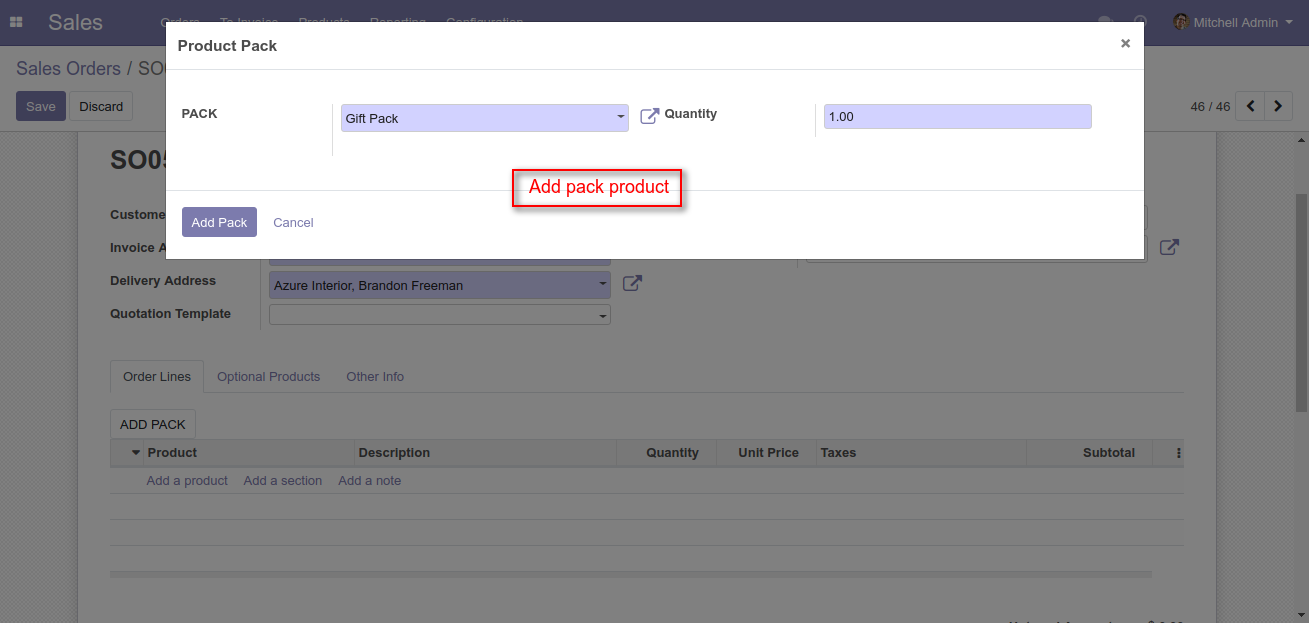
Task: Open column options kebab in order lines
Action: tap(1178, 453)
